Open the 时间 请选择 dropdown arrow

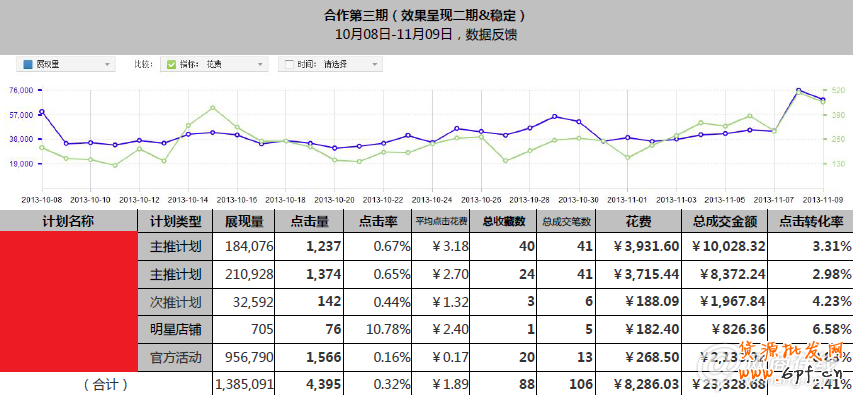click(374, 64)
